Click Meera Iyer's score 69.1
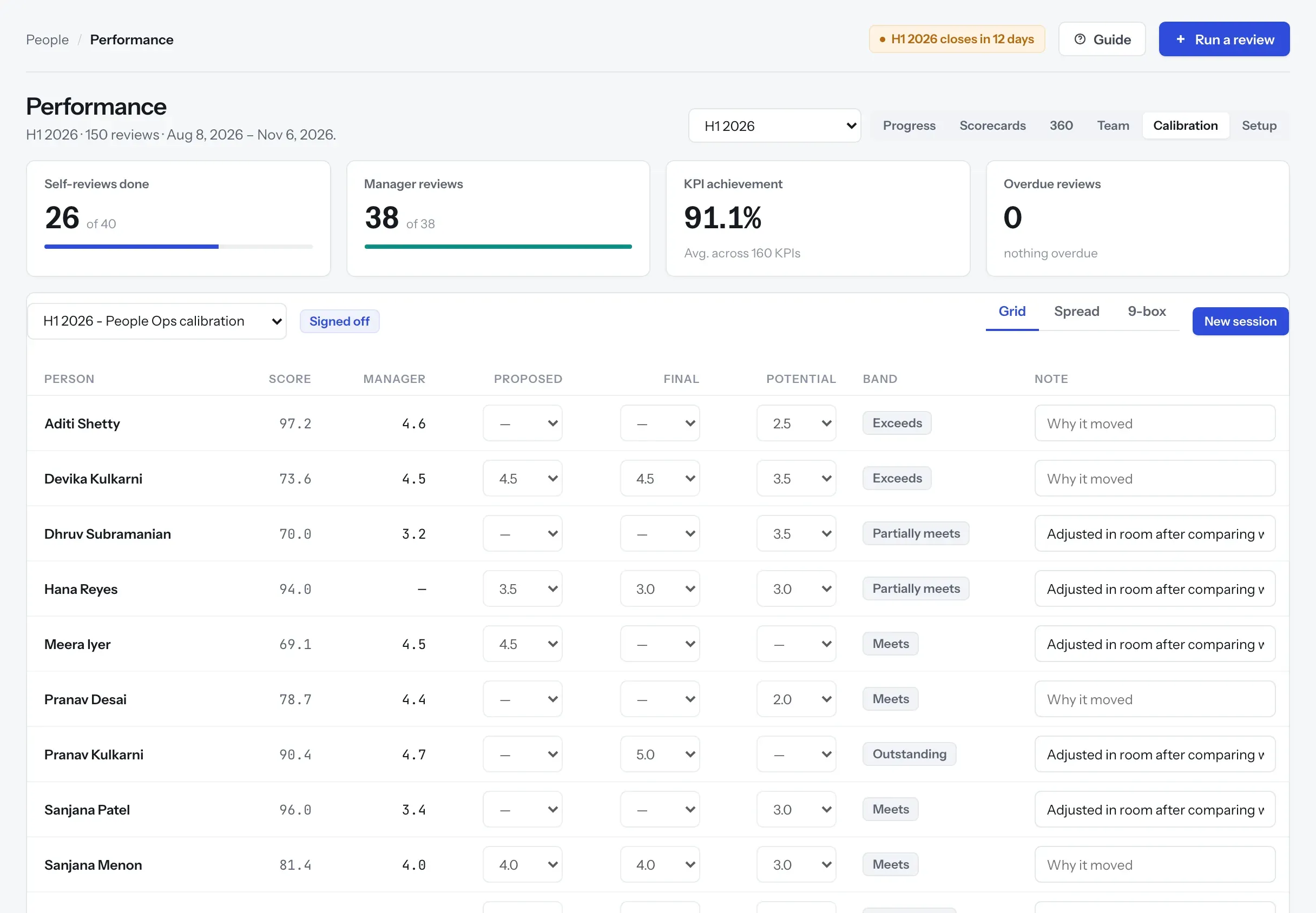 pyautogui.click(x=295, y=645)
